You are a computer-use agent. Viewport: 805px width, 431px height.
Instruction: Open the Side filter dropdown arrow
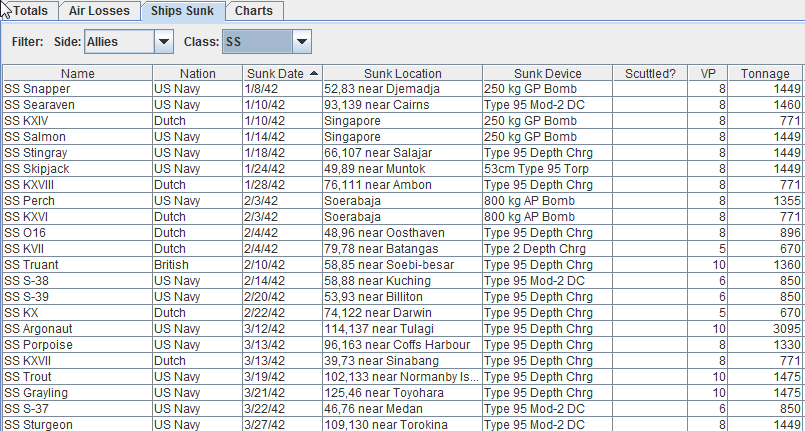[164, 42]
